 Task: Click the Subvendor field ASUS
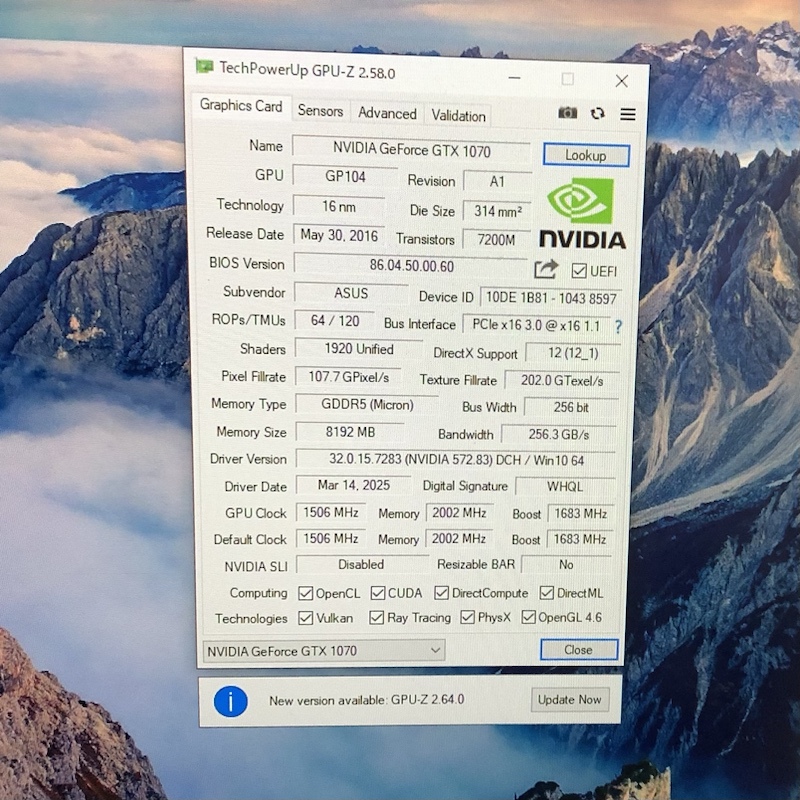point(351,293)
